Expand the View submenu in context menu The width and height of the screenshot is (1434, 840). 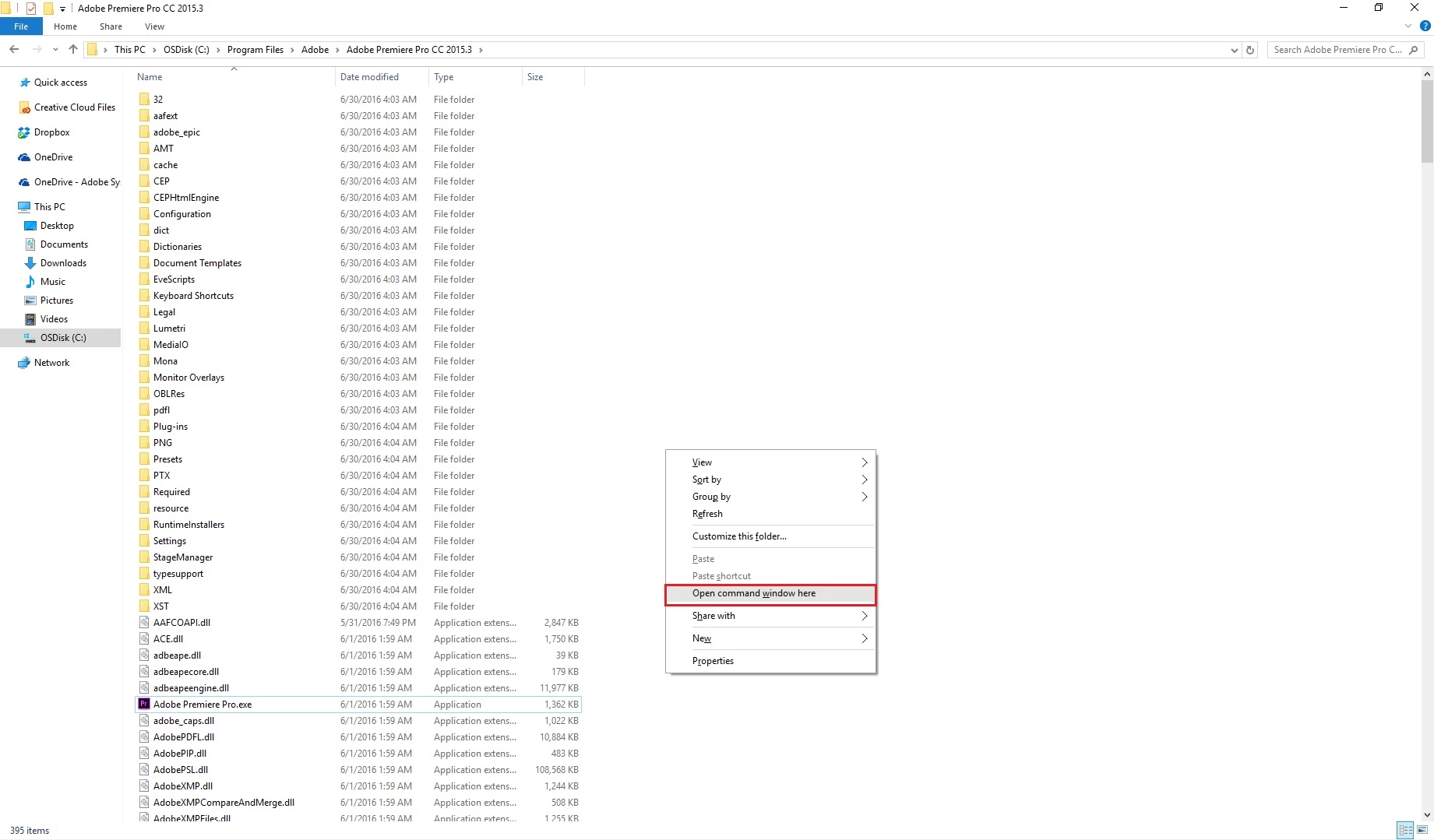click(x=865, y=462)
